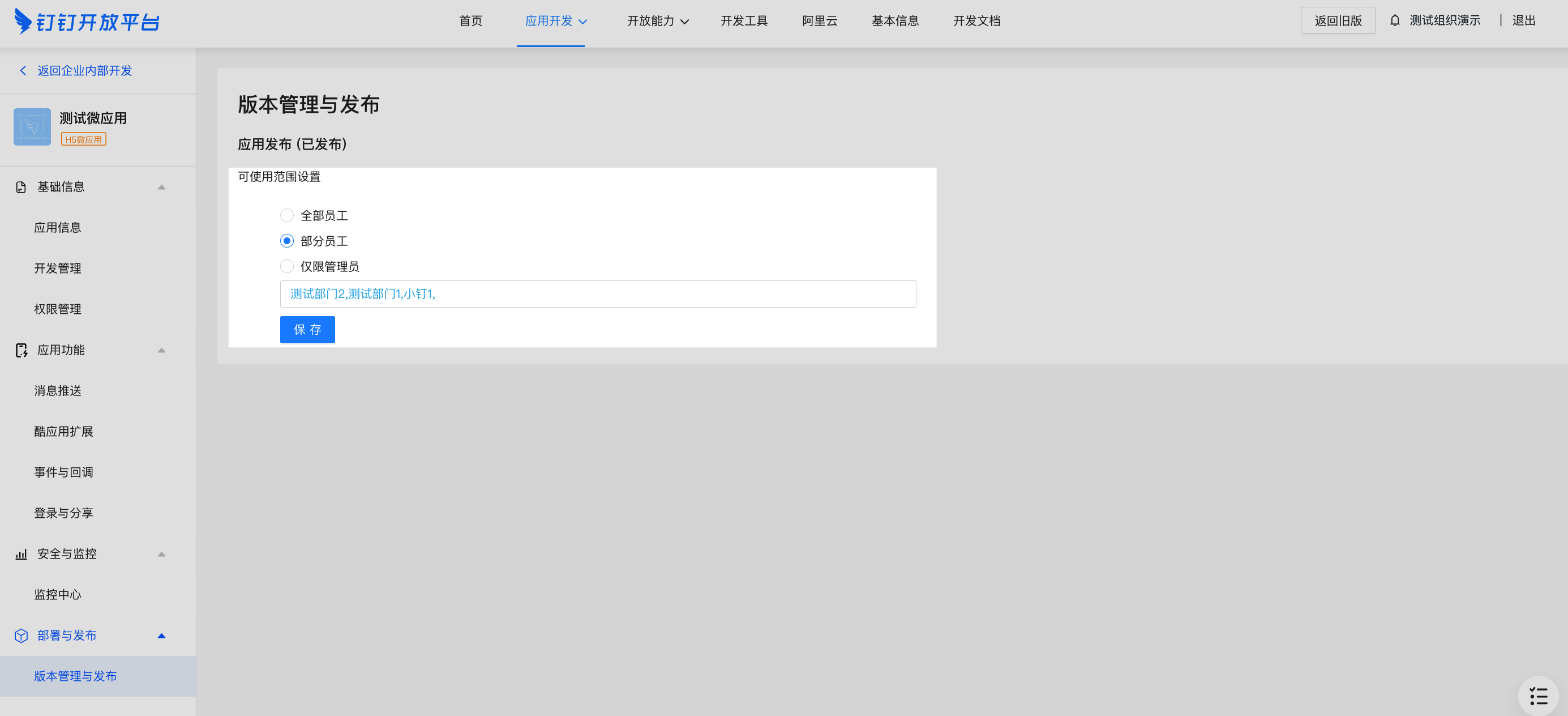Select the 仅限管理员 radio option
Viewport: 1568px width, 716px height.
click(286, 266)
